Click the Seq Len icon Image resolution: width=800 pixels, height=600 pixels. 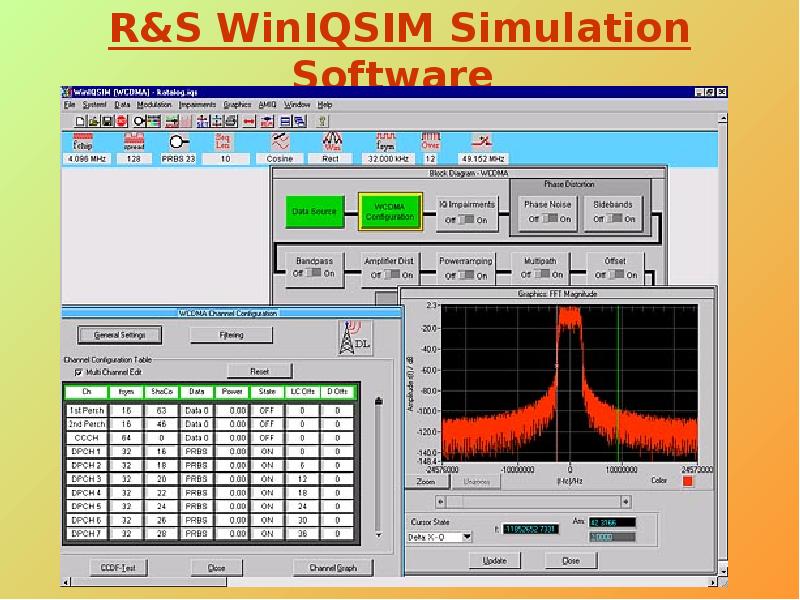coord(223,141)
